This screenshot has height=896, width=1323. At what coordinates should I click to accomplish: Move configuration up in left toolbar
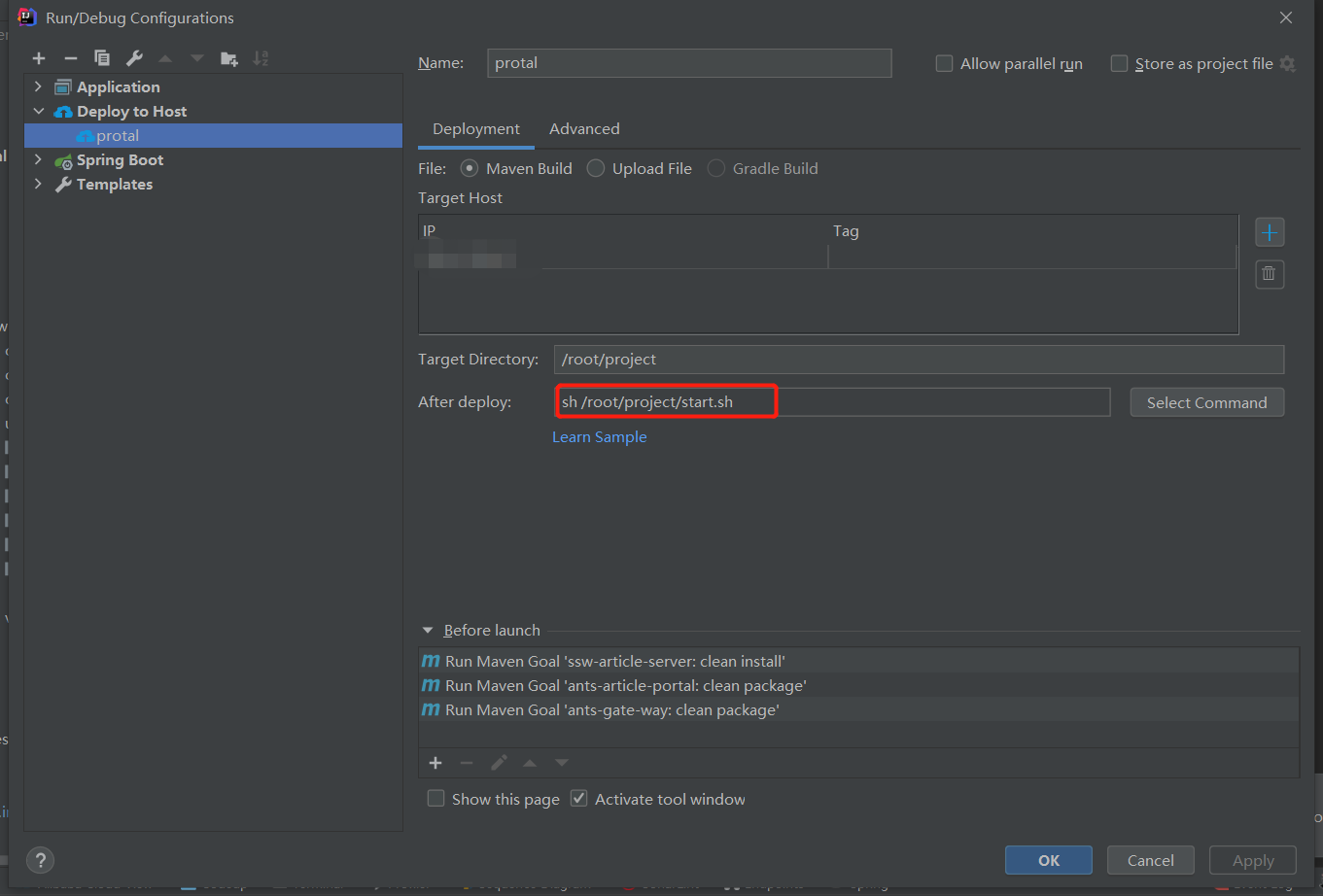click(165, 58)
